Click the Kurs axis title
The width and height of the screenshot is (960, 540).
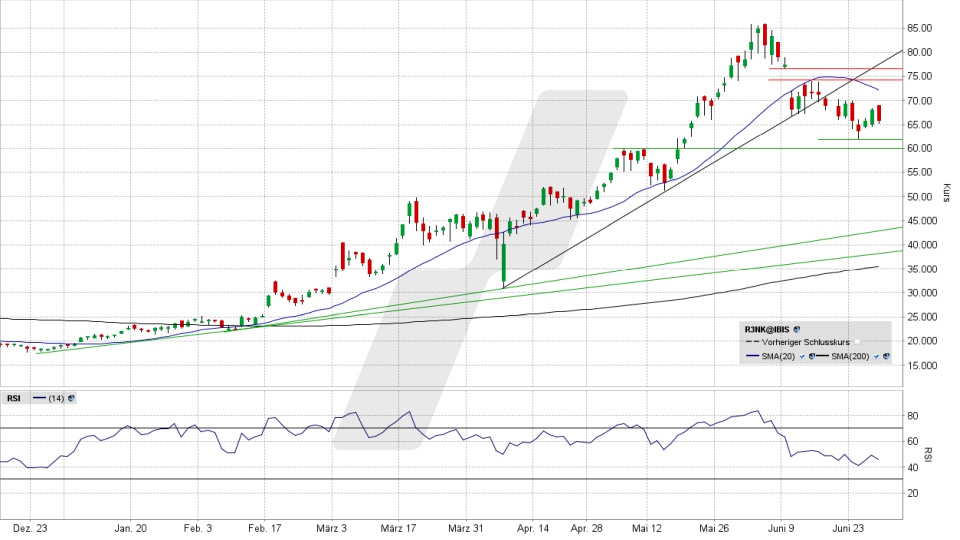point(947,193)
